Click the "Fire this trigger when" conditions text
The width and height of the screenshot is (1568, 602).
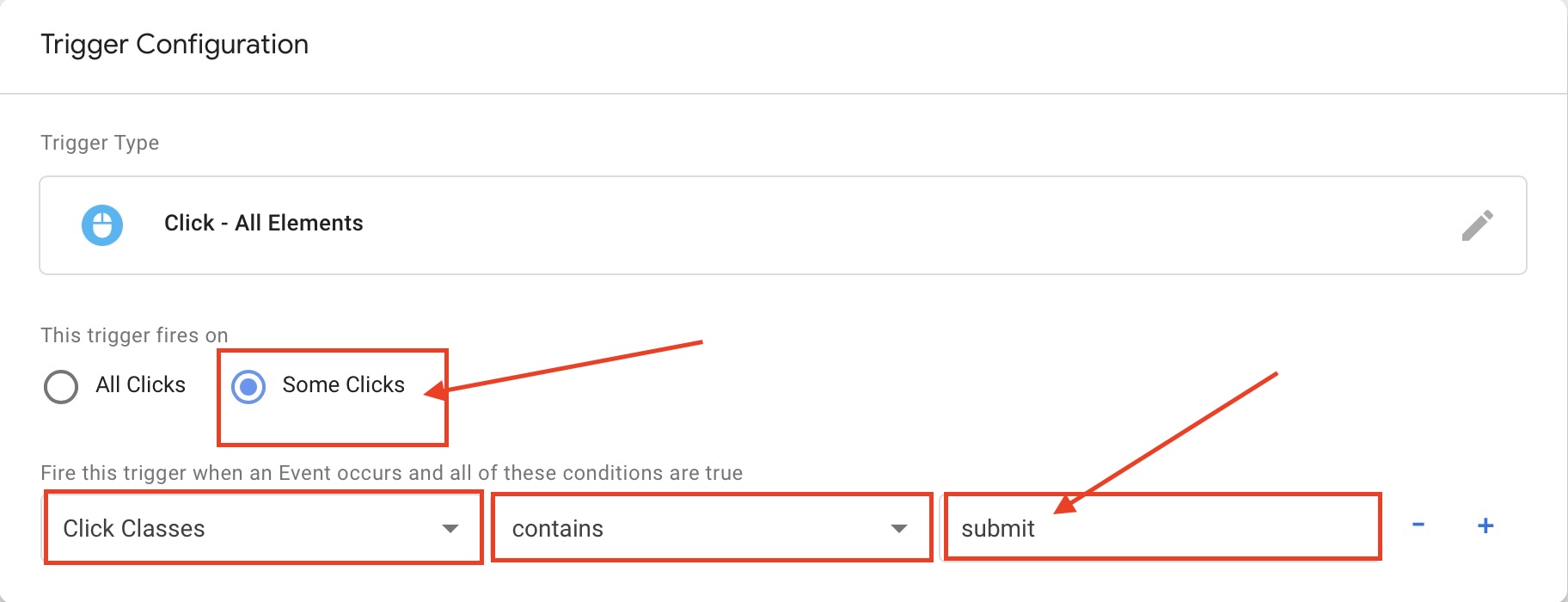point(391,473)
